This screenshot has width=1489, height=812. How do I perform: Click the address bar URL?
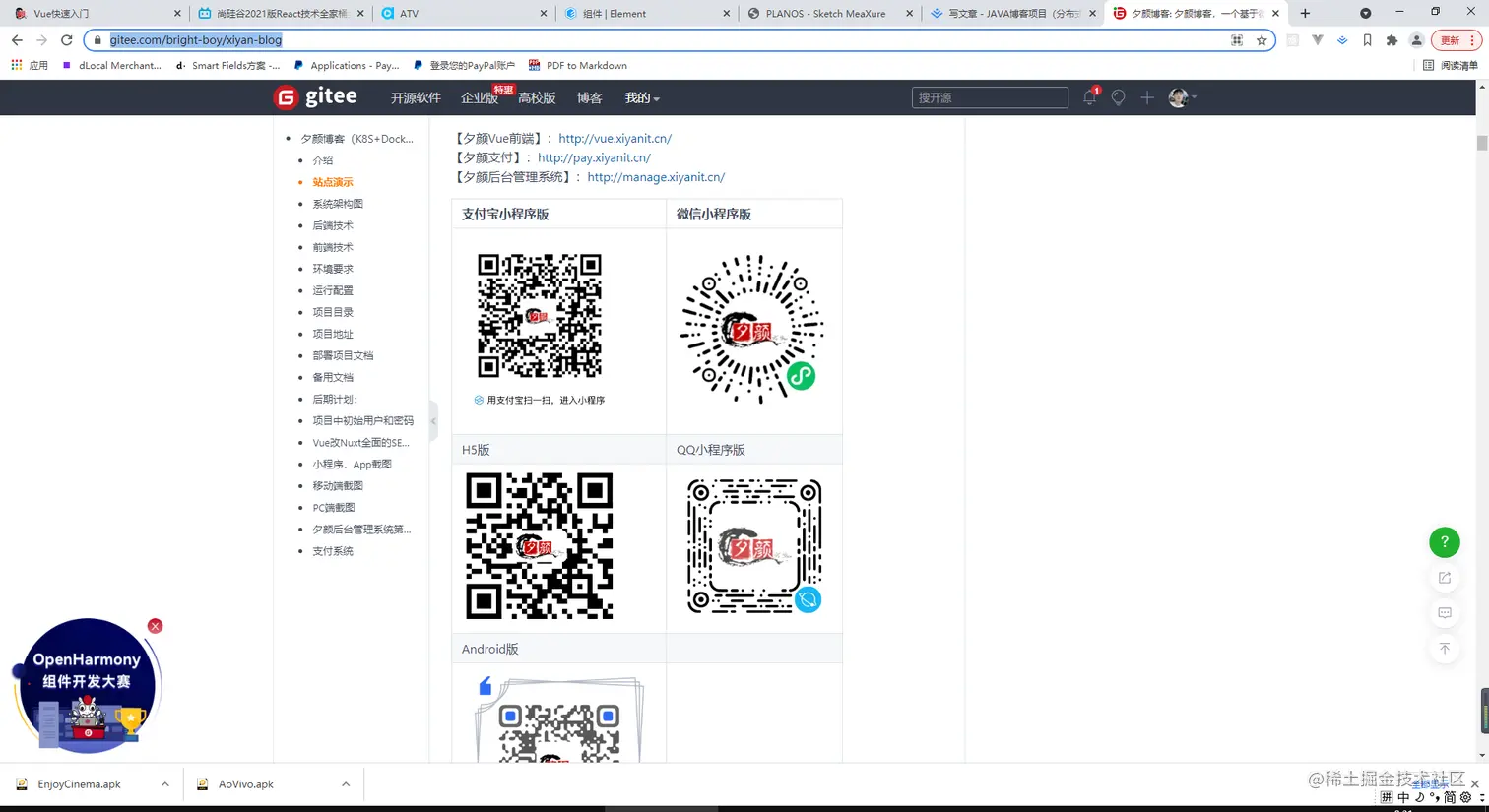196,40
